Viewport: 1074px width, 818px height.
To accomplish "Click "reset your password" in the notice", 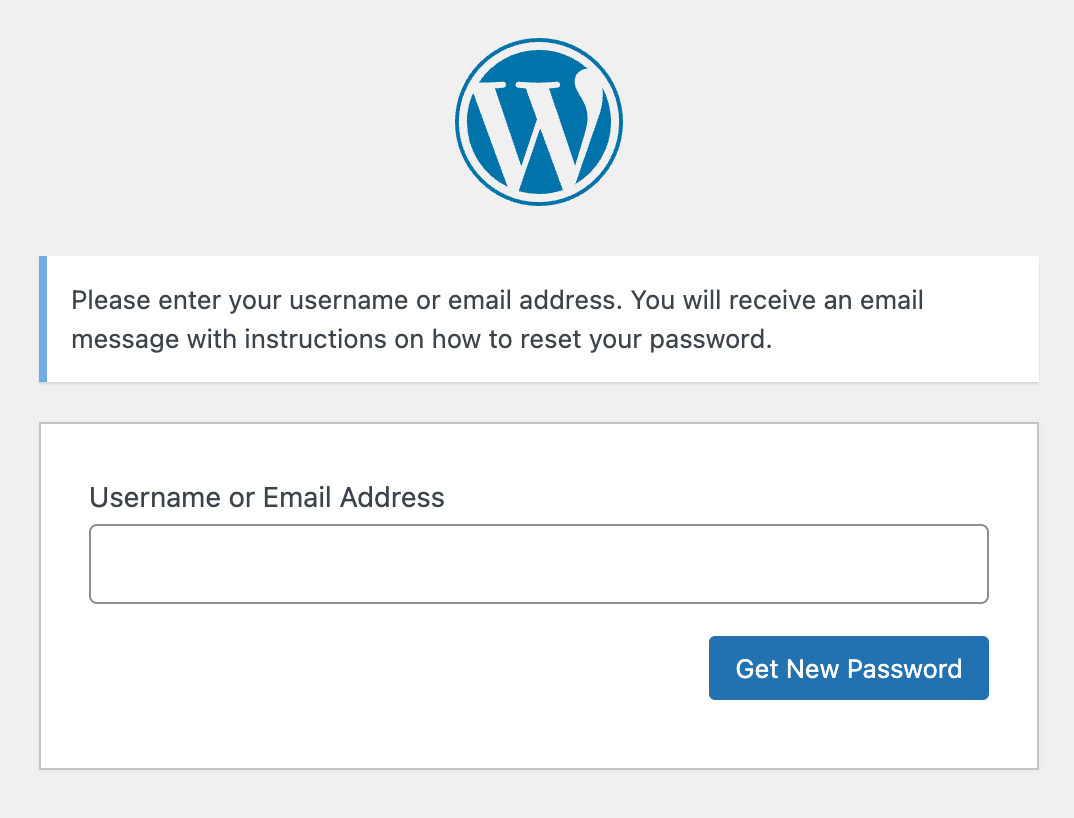I will click(x=658, y=339).
